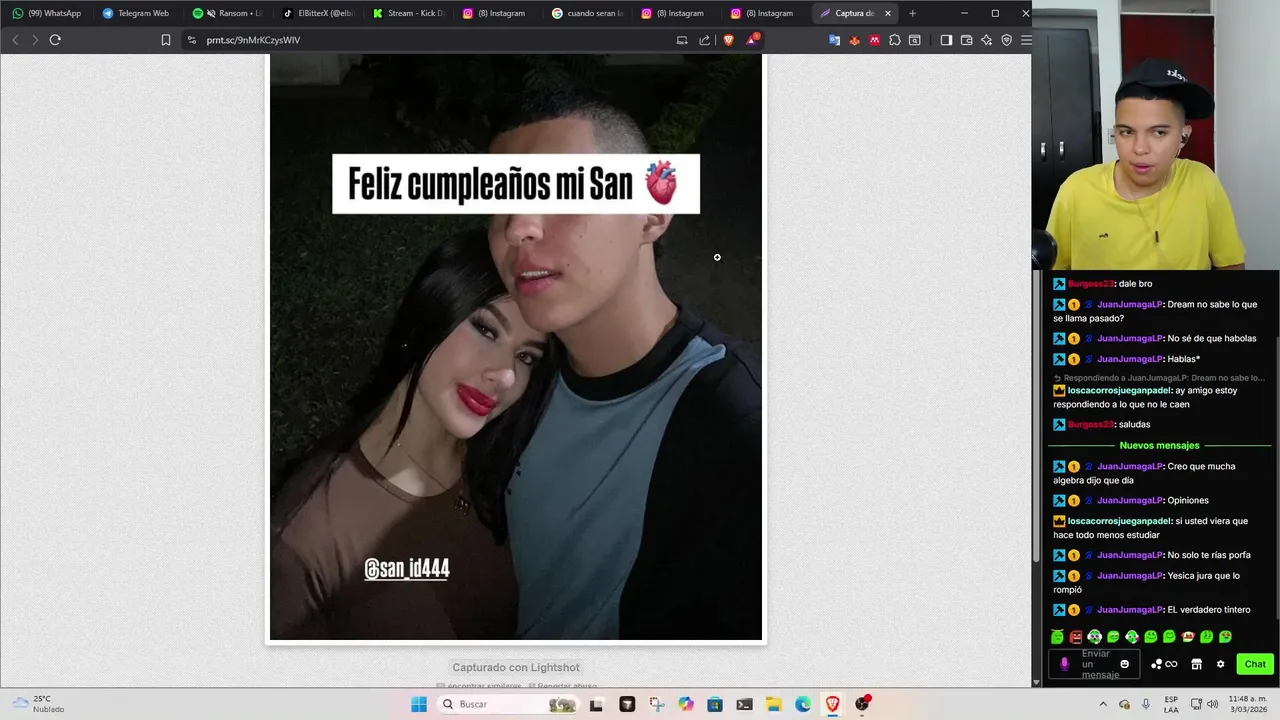Open the Copilot taskbar icon
The height and width of the screenshot is (720, 1280).
[x=686, y=704]
